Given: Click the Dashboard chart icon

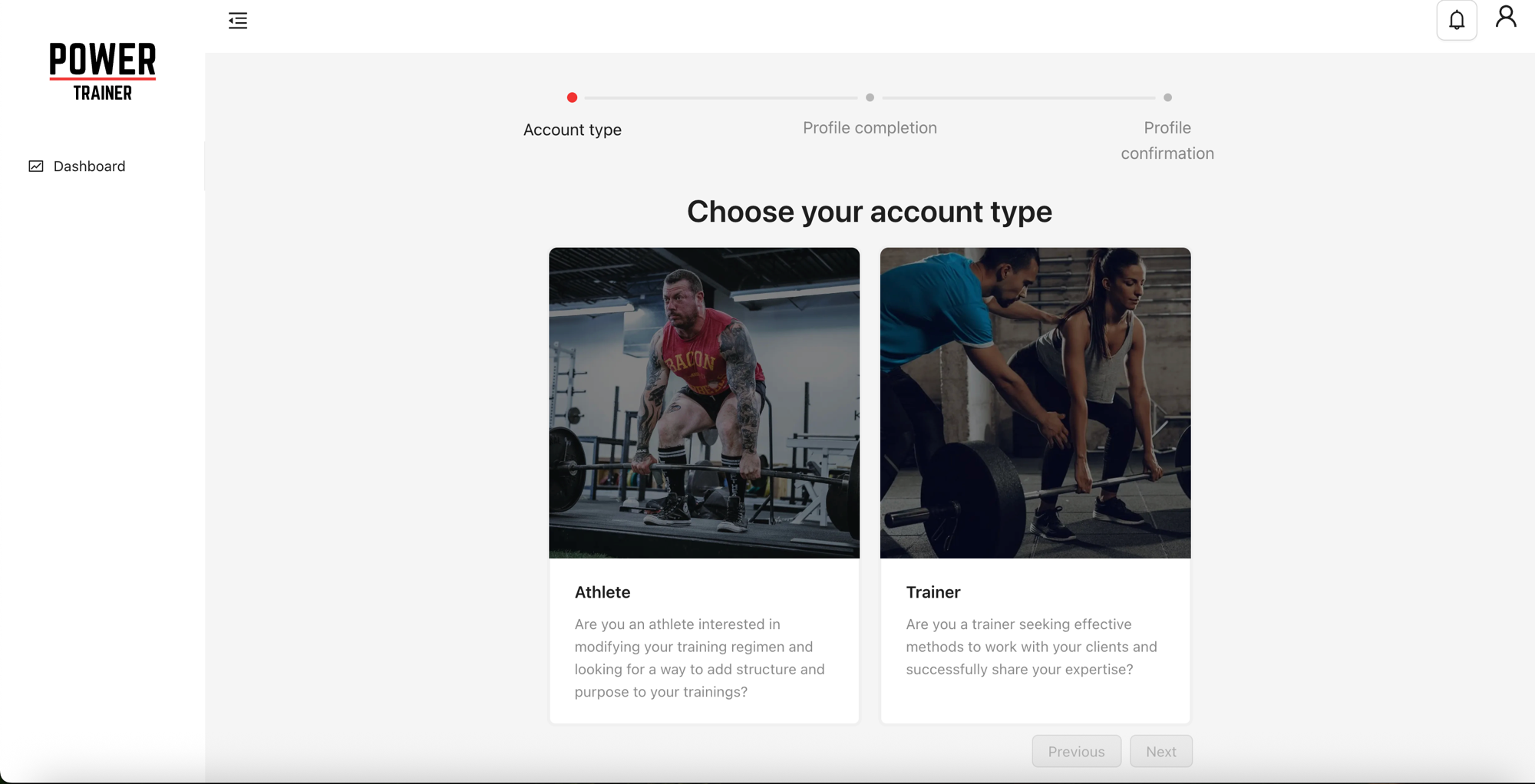Looking at the screenshot, I should click(36, 166).
